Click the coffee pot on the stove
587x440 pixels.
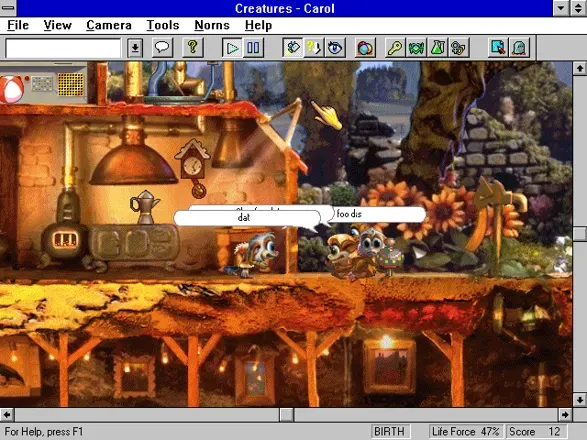pyautogui.click(x=144, y=207)
